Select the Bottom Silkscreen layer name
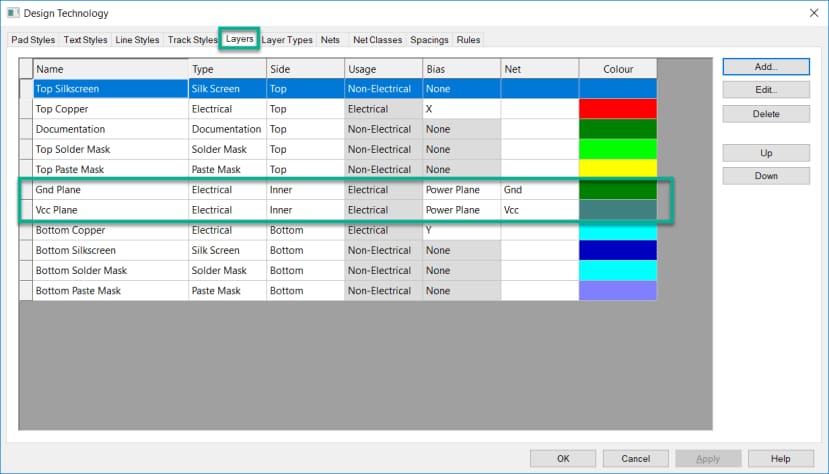 pos(110,250)
